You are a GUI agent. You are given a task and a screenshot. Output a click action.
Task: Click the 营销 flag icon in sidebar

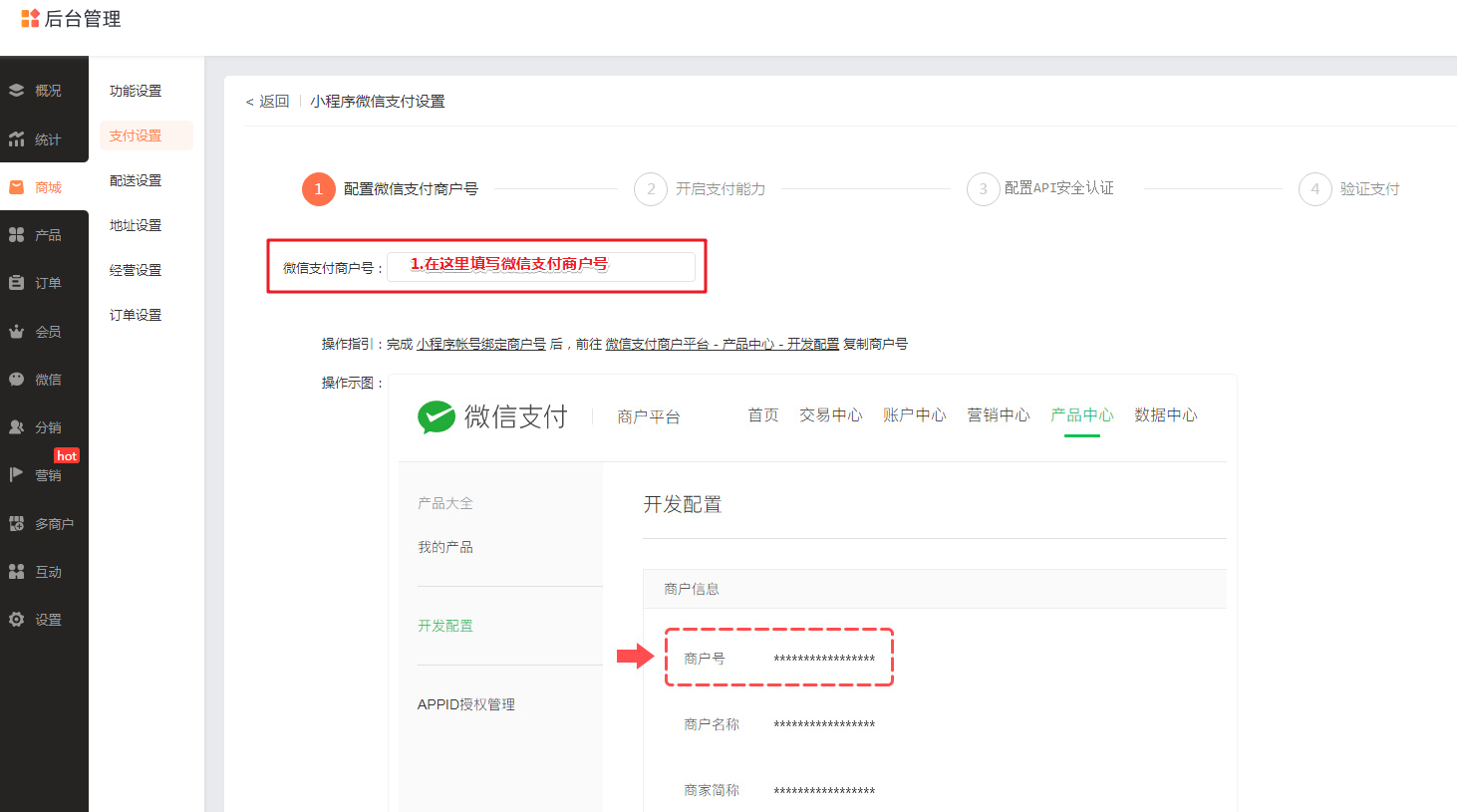tap(16, 475)
